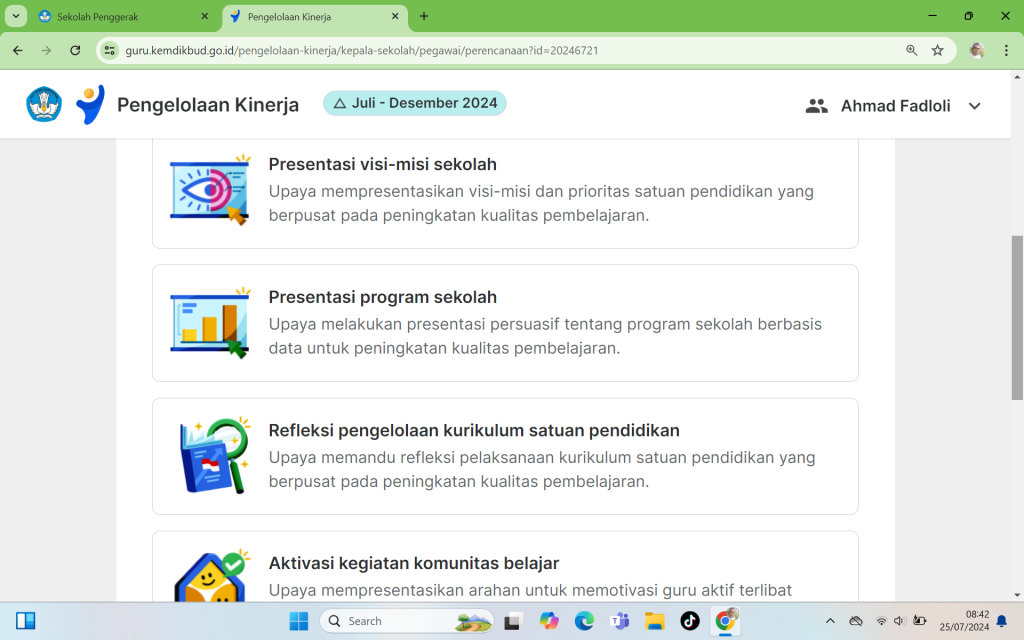This screenshot has height=640, width=1024.
Task: Click the Refleksi pengelolaan kurikulum magnifier icon
Action: click(x=213, y=456)
